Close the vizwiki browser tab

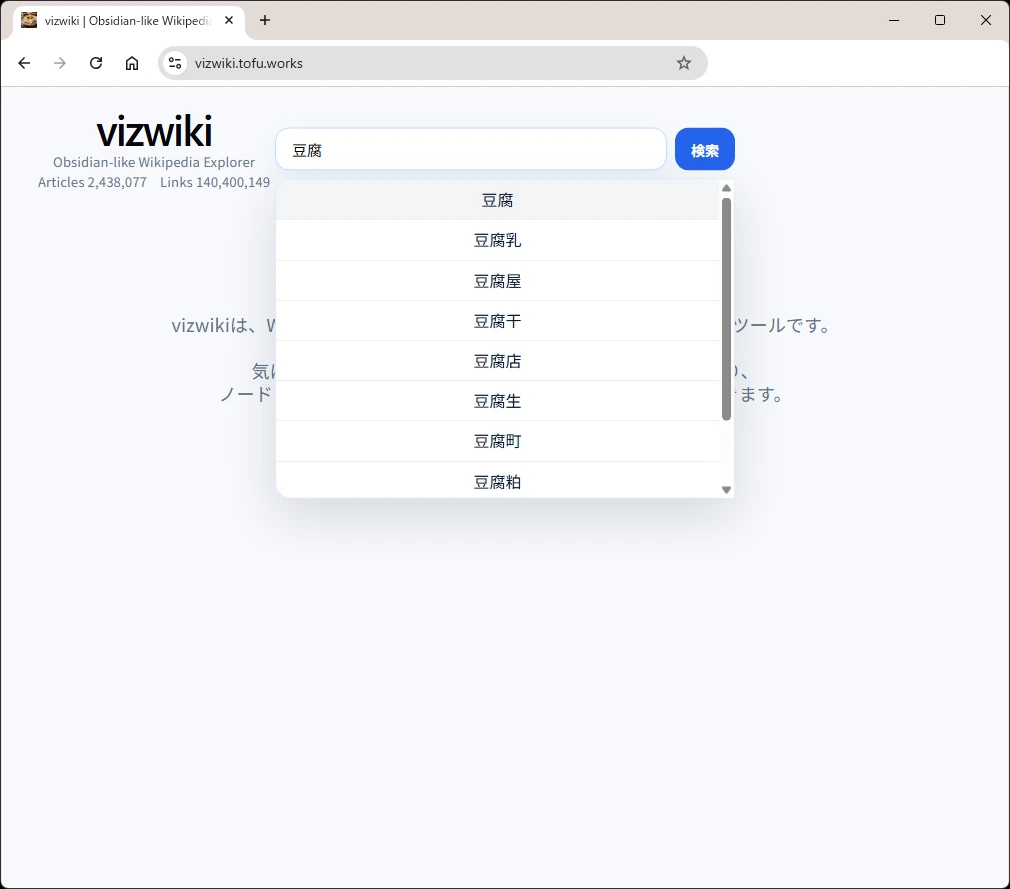pos(229,20)
